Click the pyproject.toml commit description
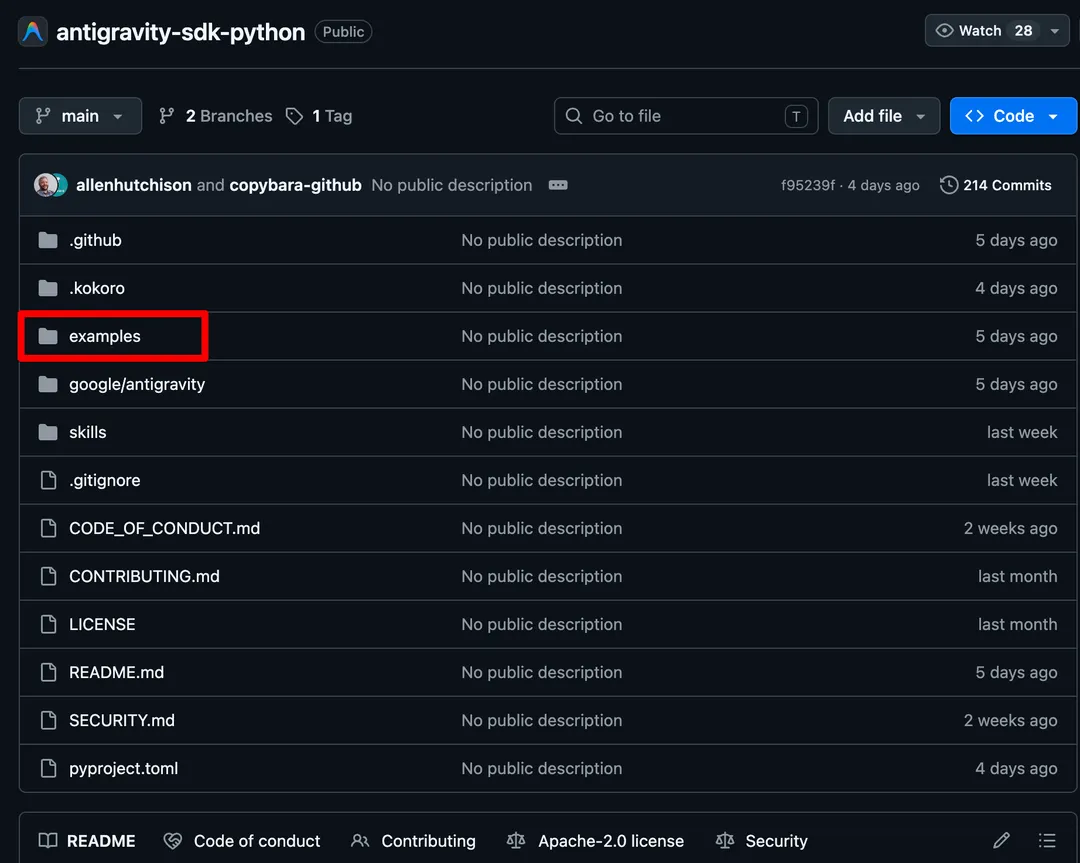1080x863 pixels. coord(541,769)
